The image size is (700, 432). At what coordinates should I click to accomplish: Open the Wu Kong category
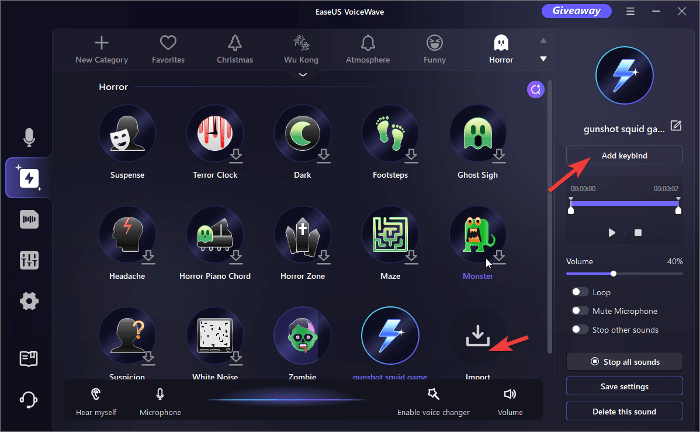click(301, 49)
